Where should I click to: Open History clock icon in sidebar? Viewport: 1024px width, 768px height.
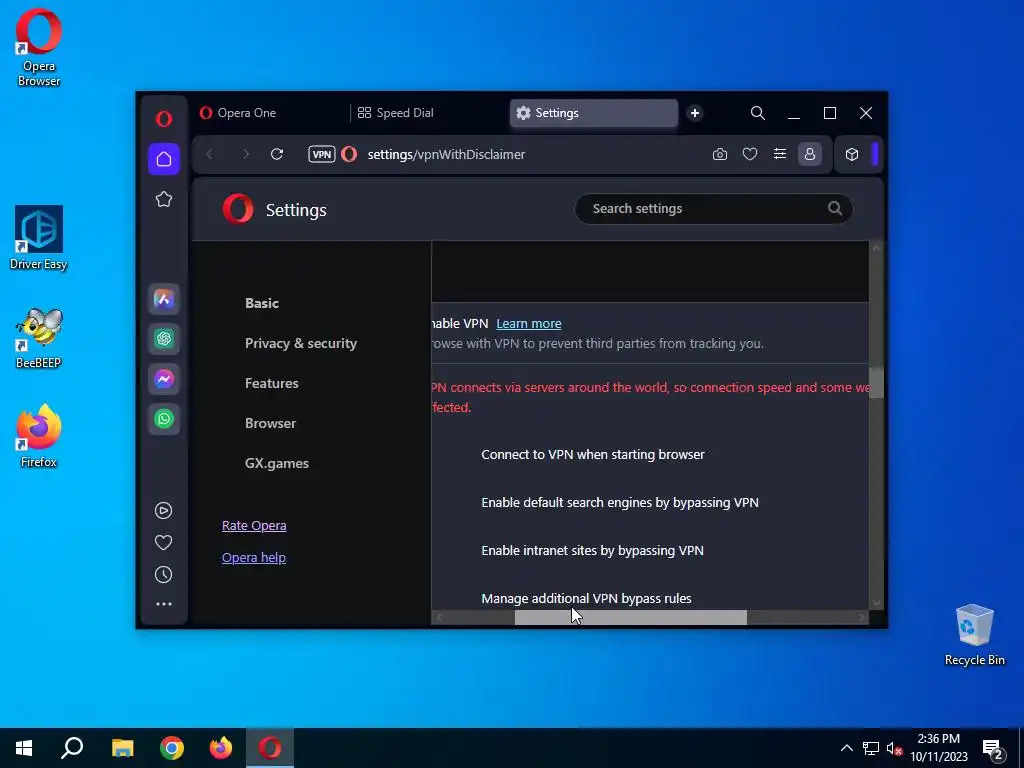click(163, 575)
